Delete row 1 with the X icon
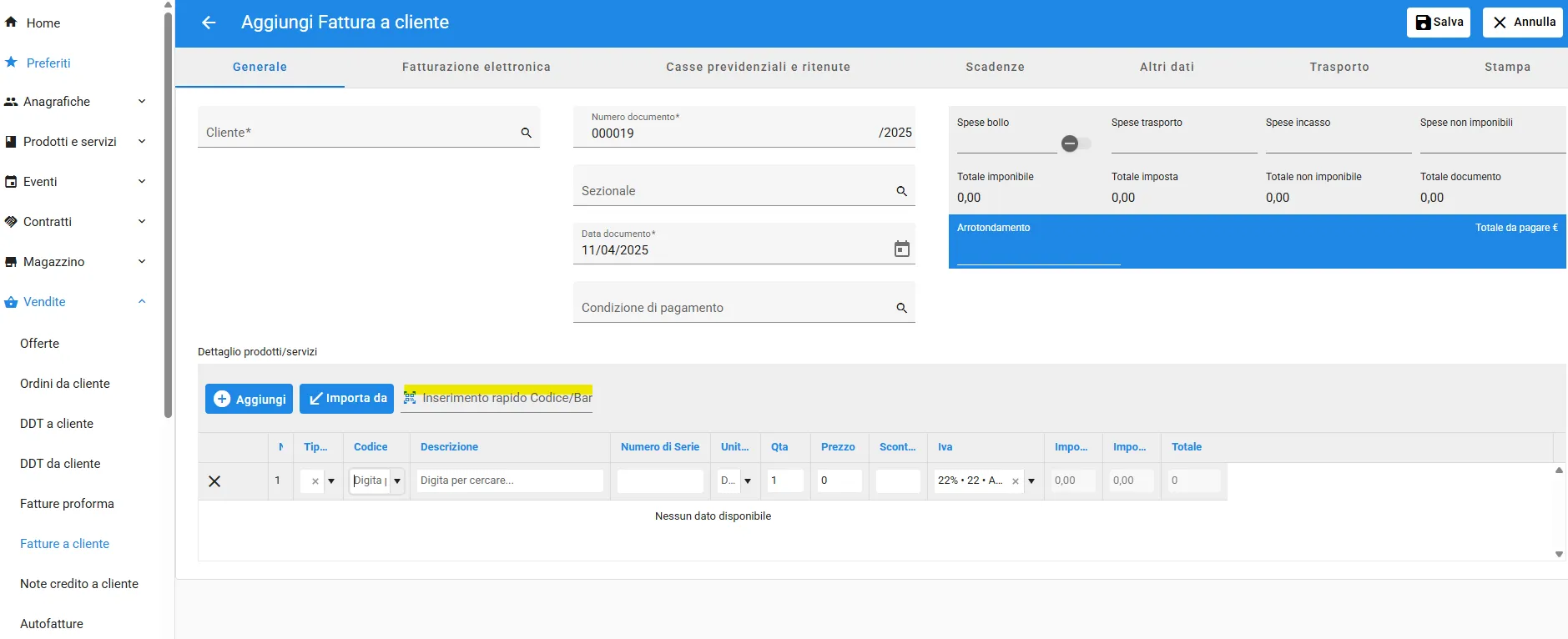 [x=214, y=481]
